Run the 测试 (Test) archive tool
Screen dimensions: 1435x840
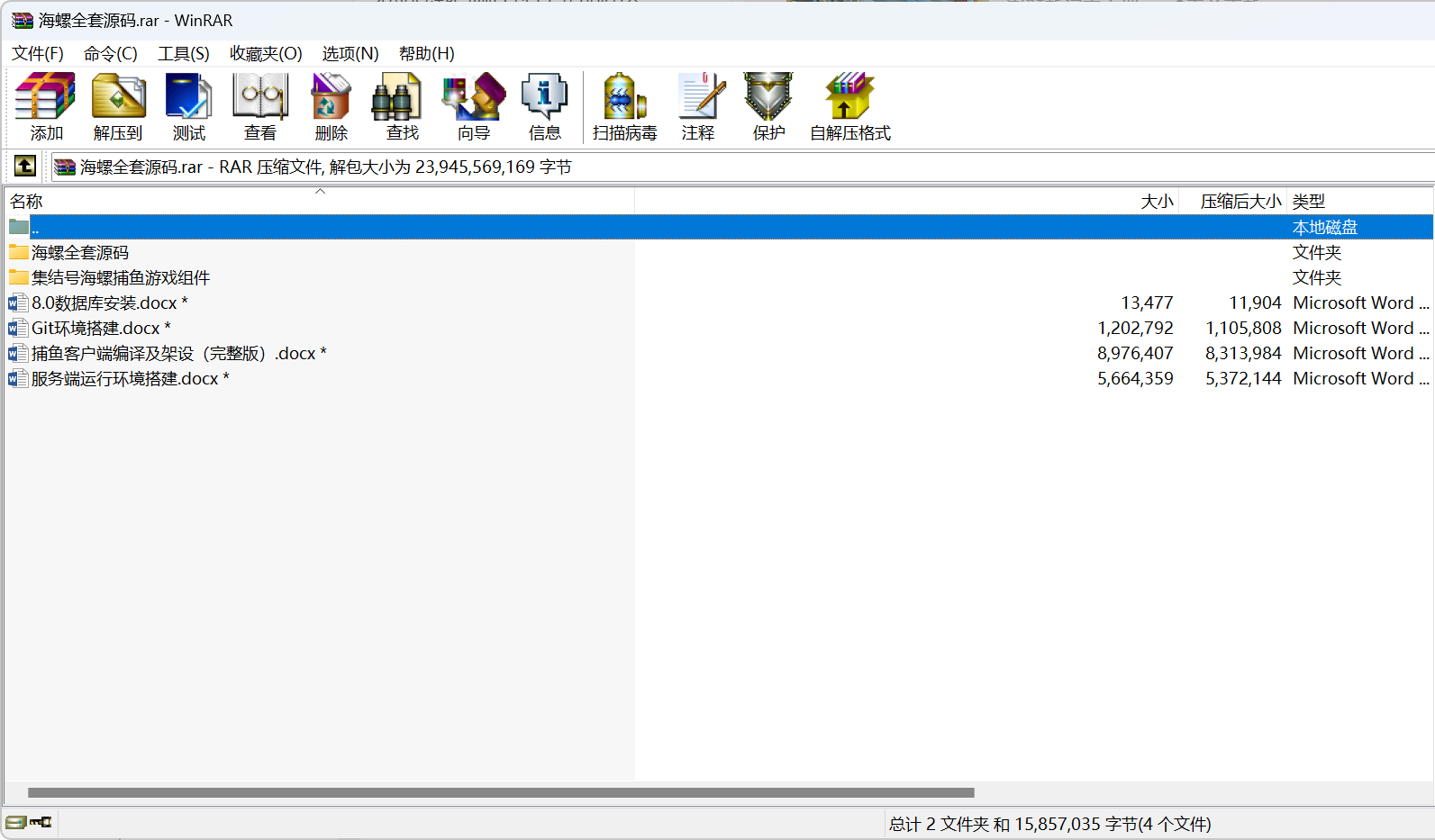[x=189, y=106]
